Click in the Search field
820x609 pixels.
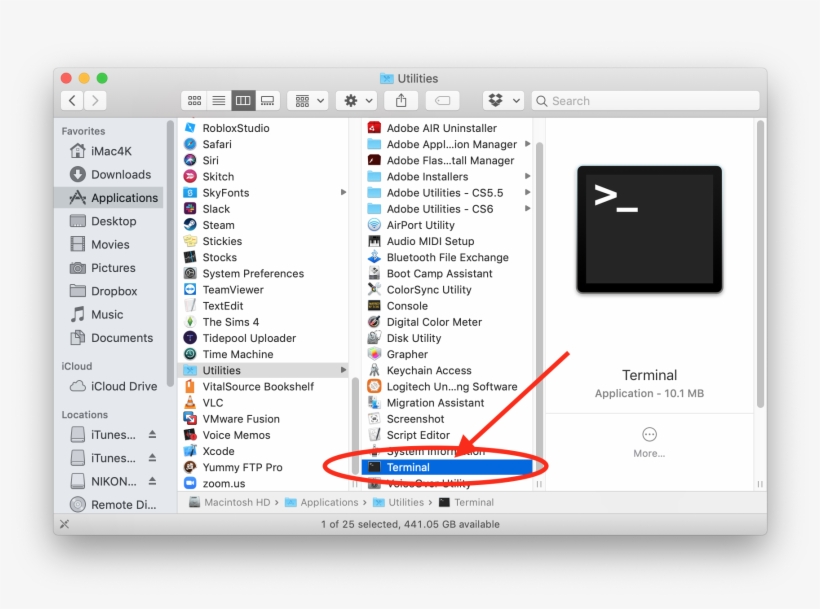tap(646, 101)
